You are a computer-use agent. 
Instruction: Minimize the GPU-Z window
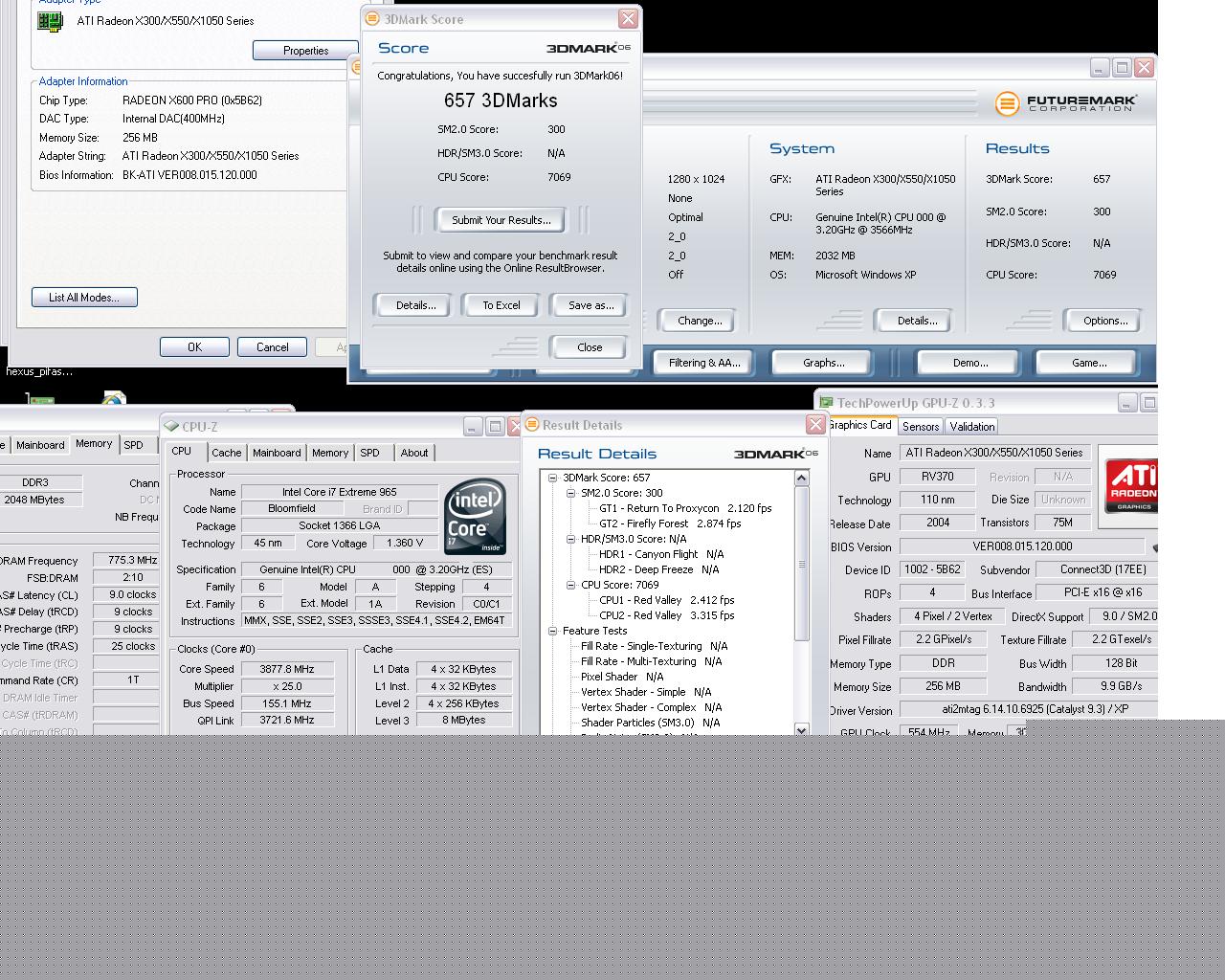click(x=1127, y=403)
